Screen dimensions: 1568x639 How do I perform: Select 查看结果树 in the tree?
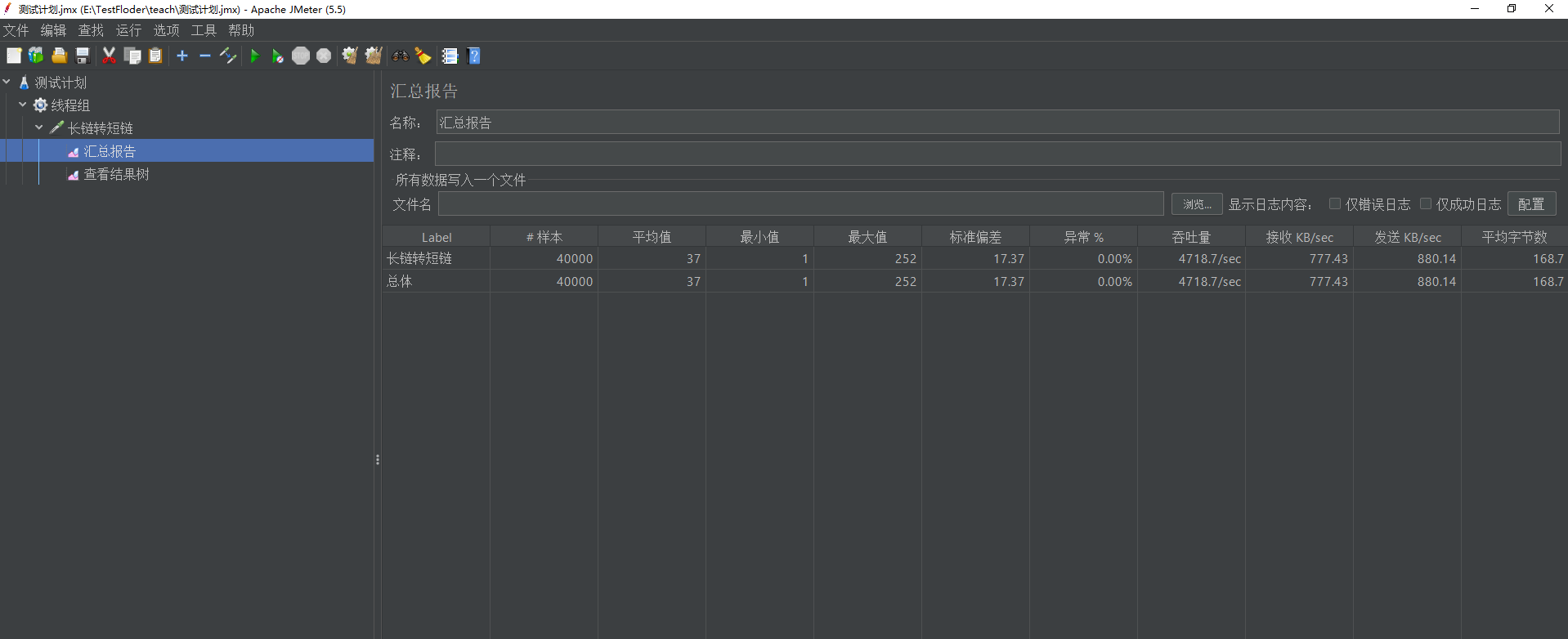pos(116,174)
